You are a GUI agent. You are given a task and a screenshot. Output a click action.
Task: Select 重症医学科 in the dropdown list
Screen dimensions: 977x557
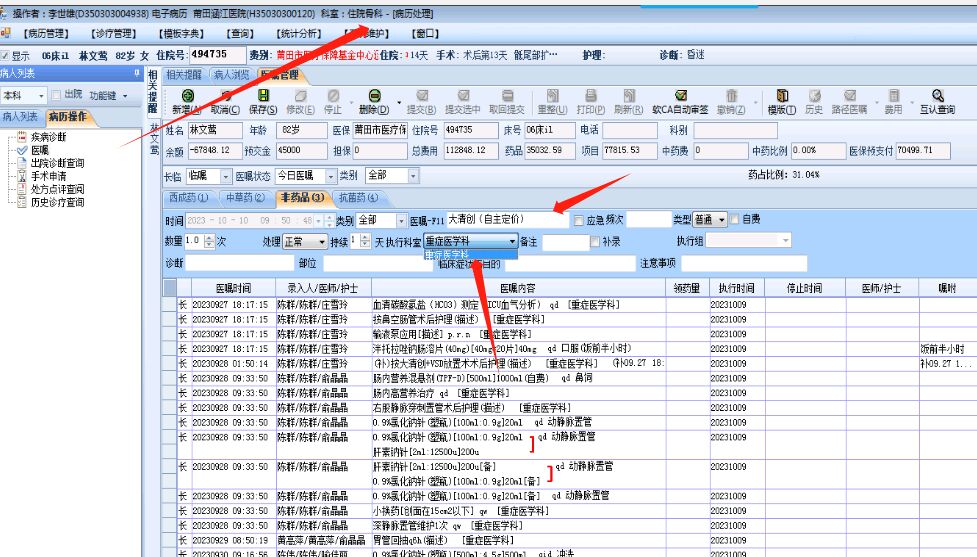click(x=470, y=254)
